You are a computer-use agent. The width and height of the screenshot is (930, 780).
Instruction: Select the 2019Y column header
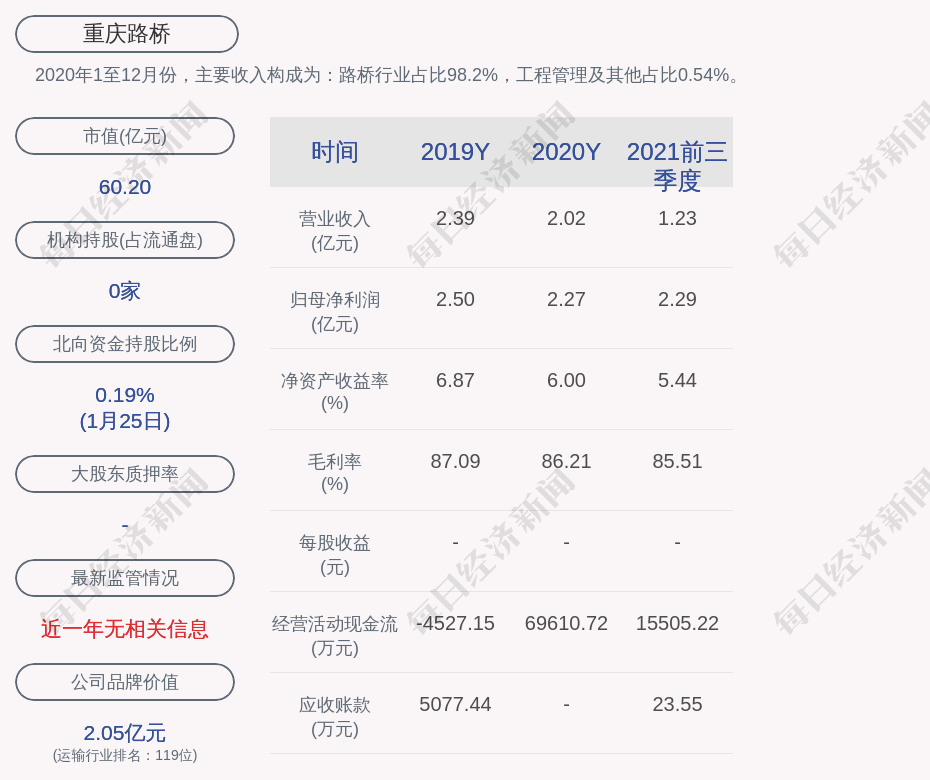pyautogui.click(x=455, y=152)
